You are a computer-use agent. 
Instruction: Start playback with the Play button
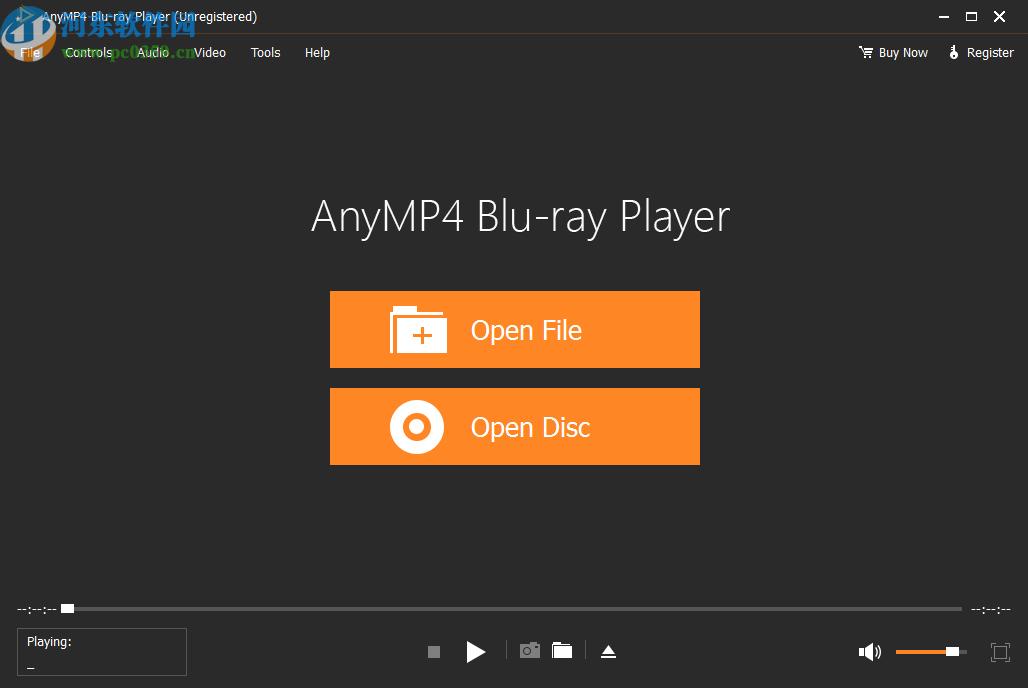pyautogui.click(x=476, y=651)
